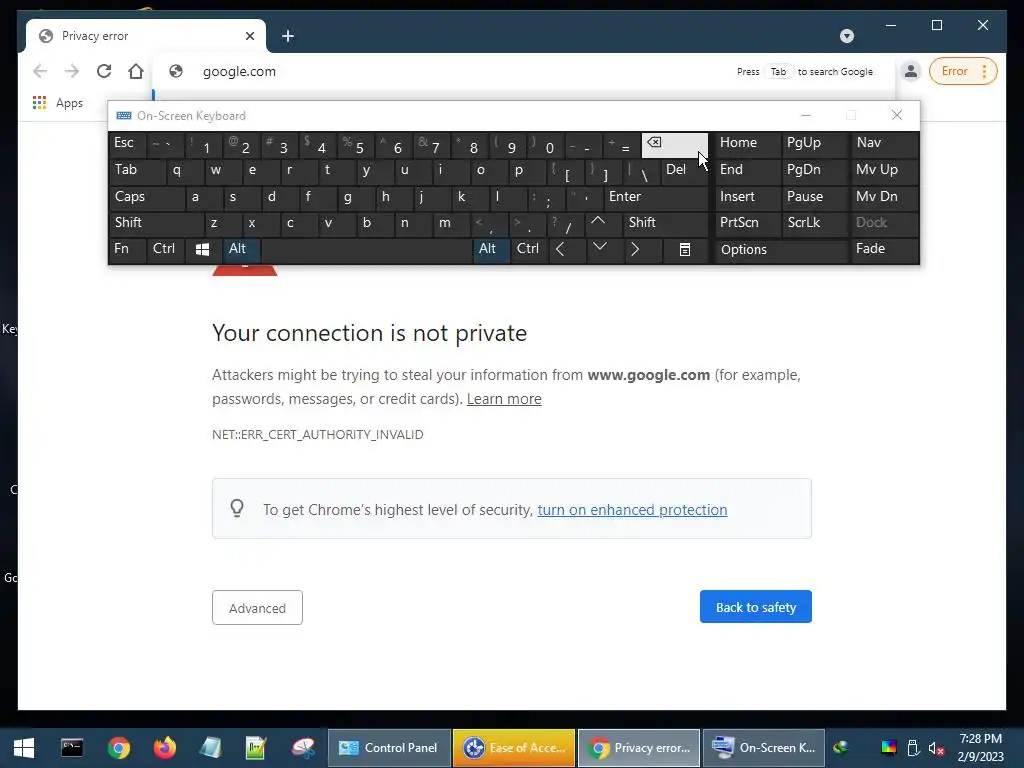This screenshot has width=1024, height=768.
Task: Open the Error menu button in Chrome
Action: coord(963,71)
